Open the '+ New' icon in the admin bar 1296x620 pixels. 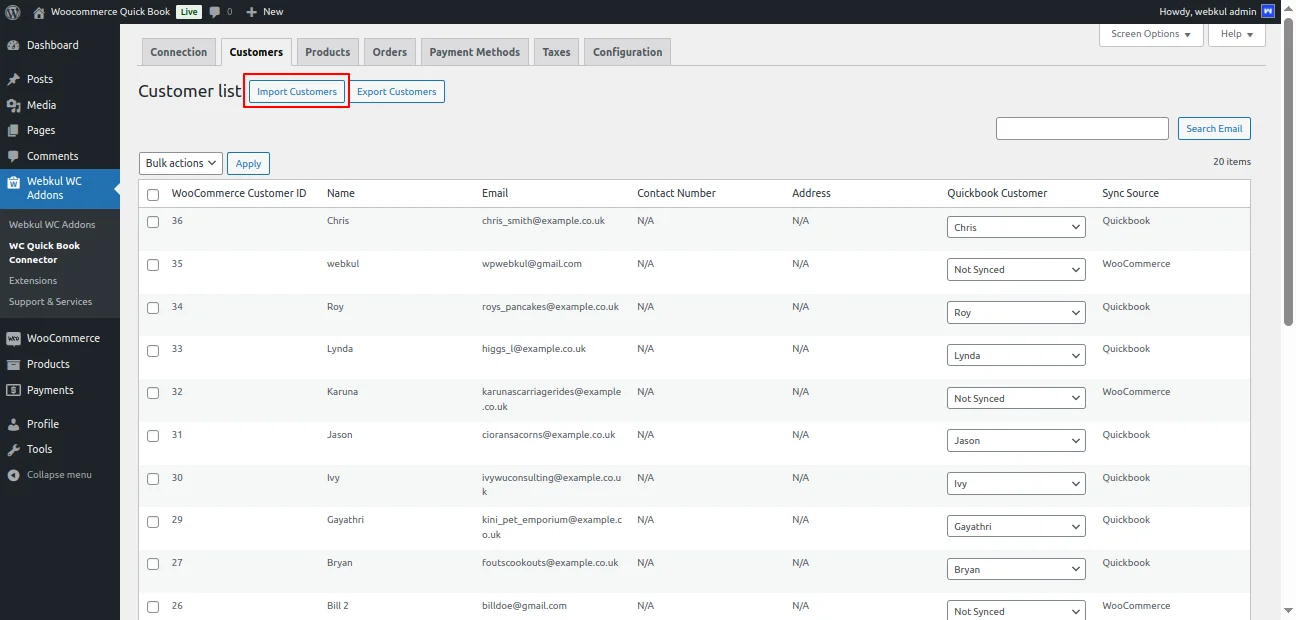coord(263,12)
